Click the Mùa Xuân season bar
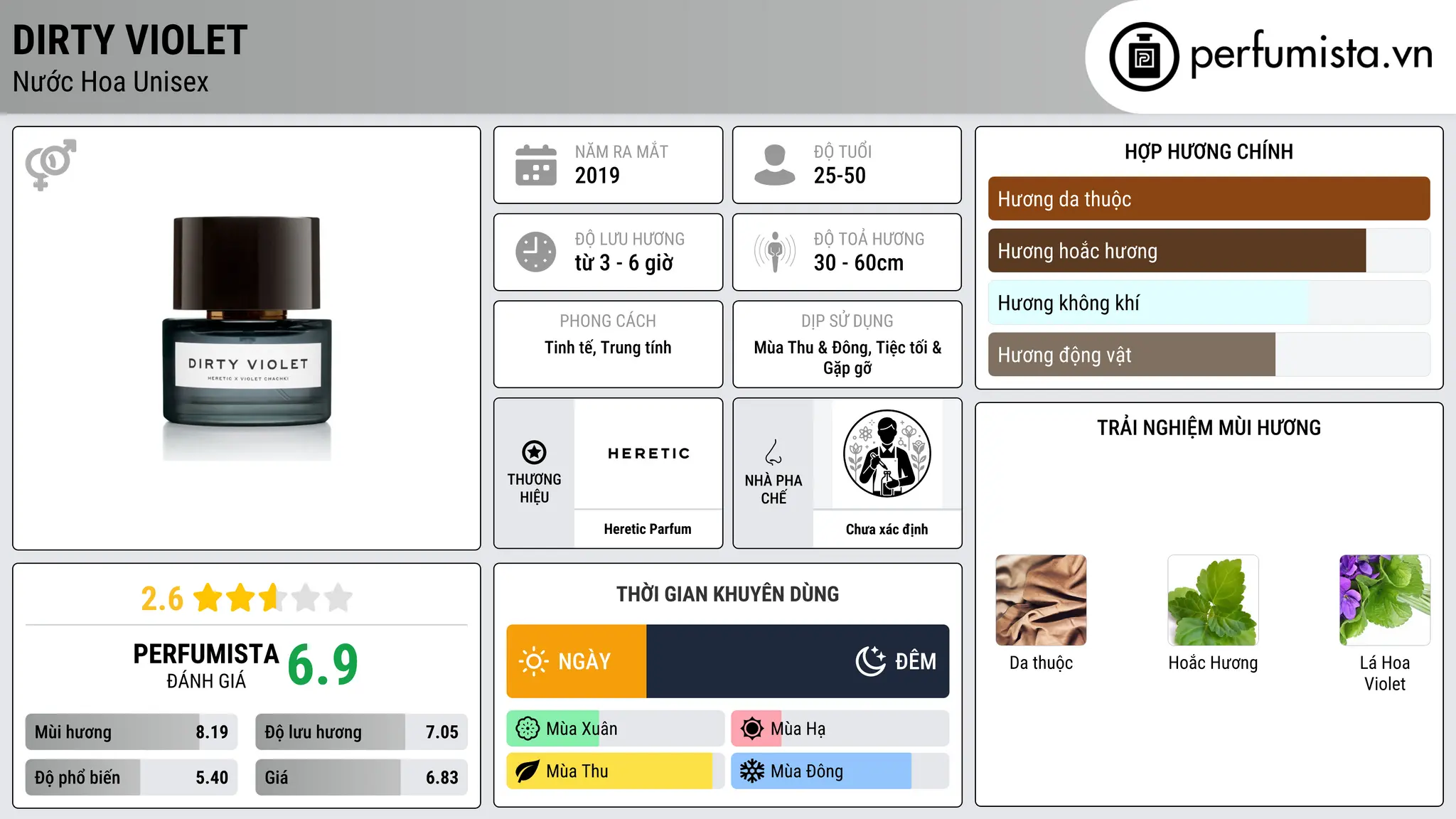This screenshot has width=1456, height=819. pos(616,729)
